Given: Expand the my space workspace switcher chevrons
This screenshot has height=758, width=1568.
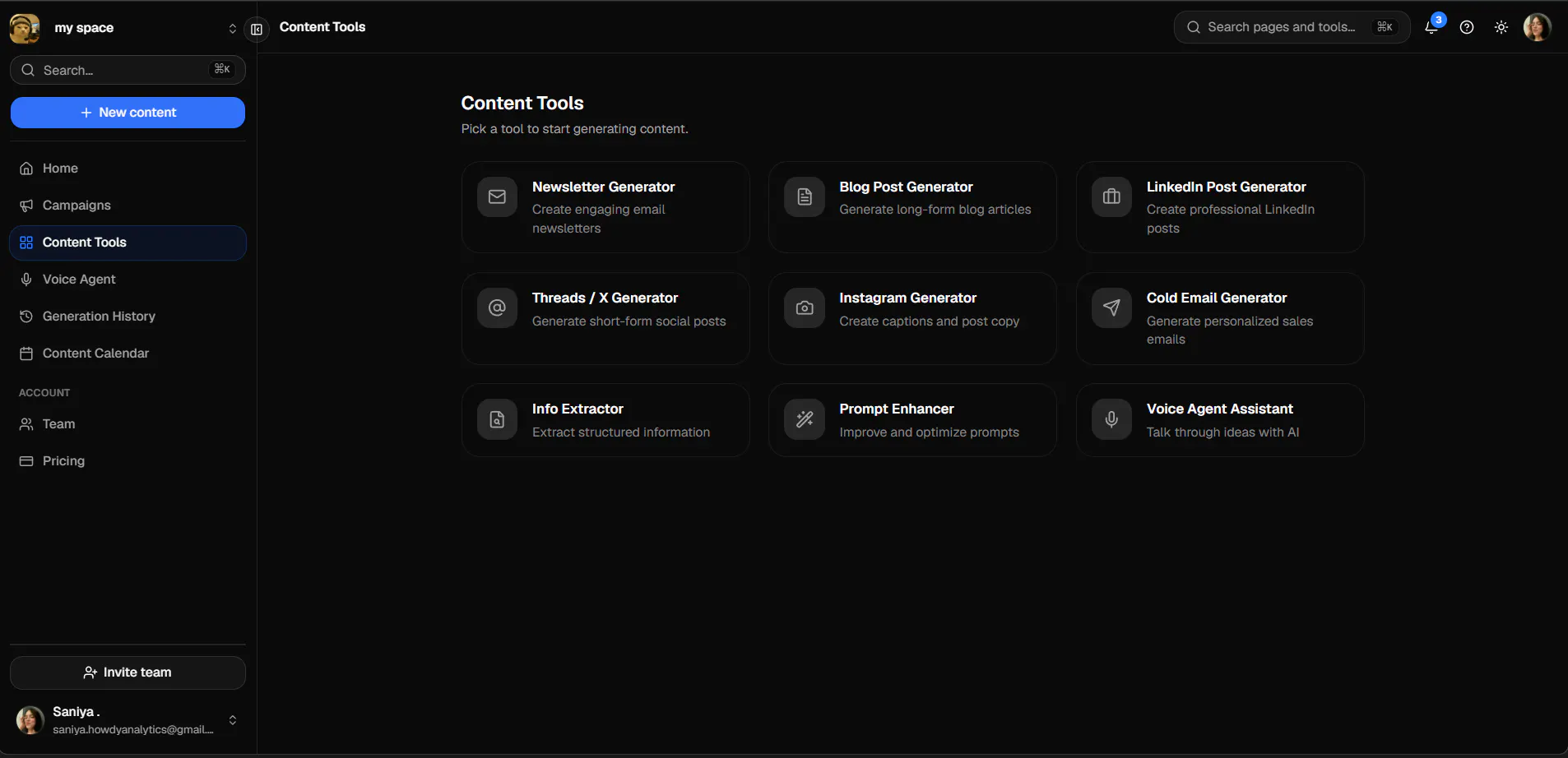Looking at the screenshot, I should [233, 28].
